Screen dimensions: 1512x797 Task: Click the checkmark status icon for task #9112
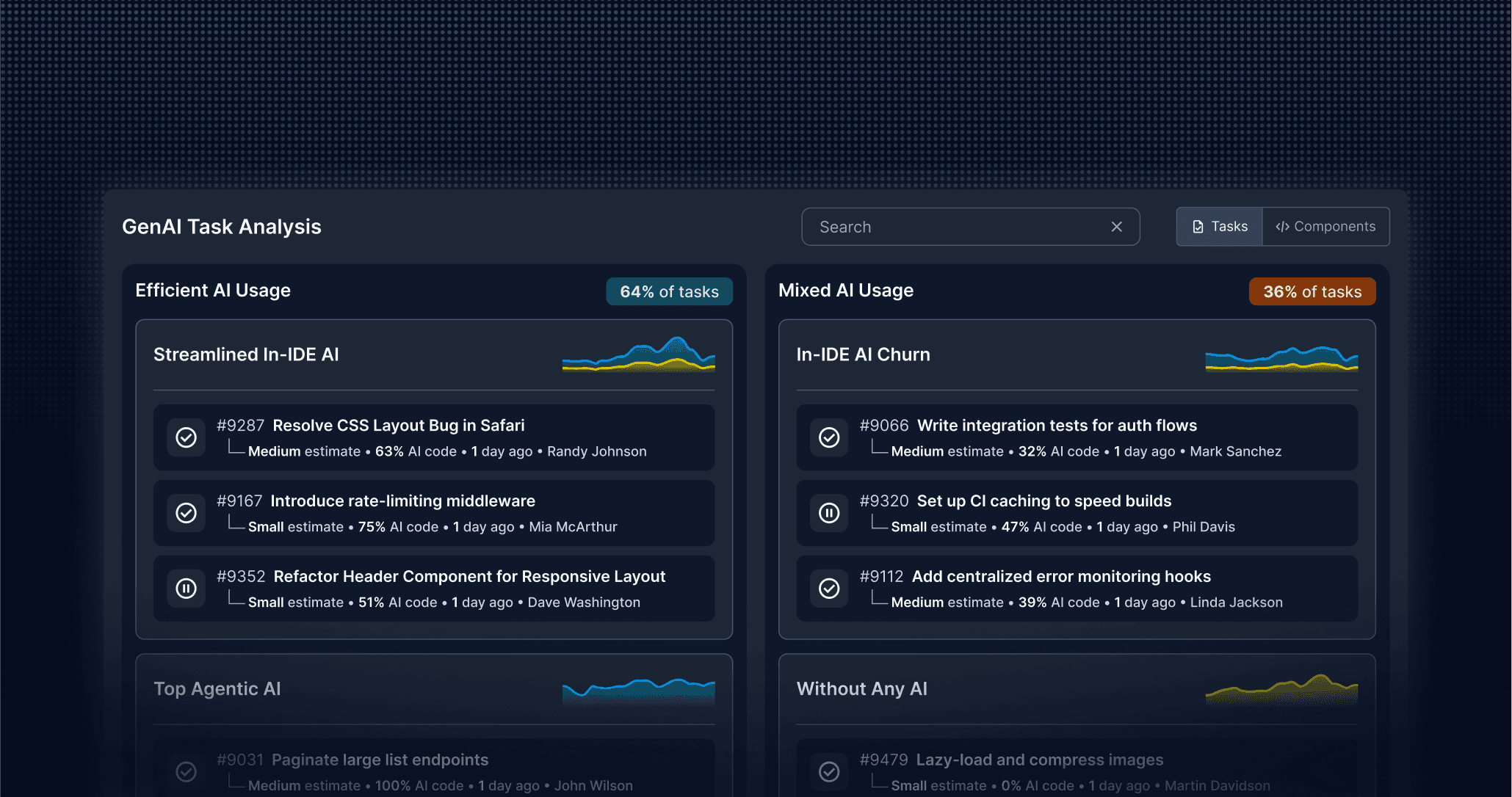point(829,589)
